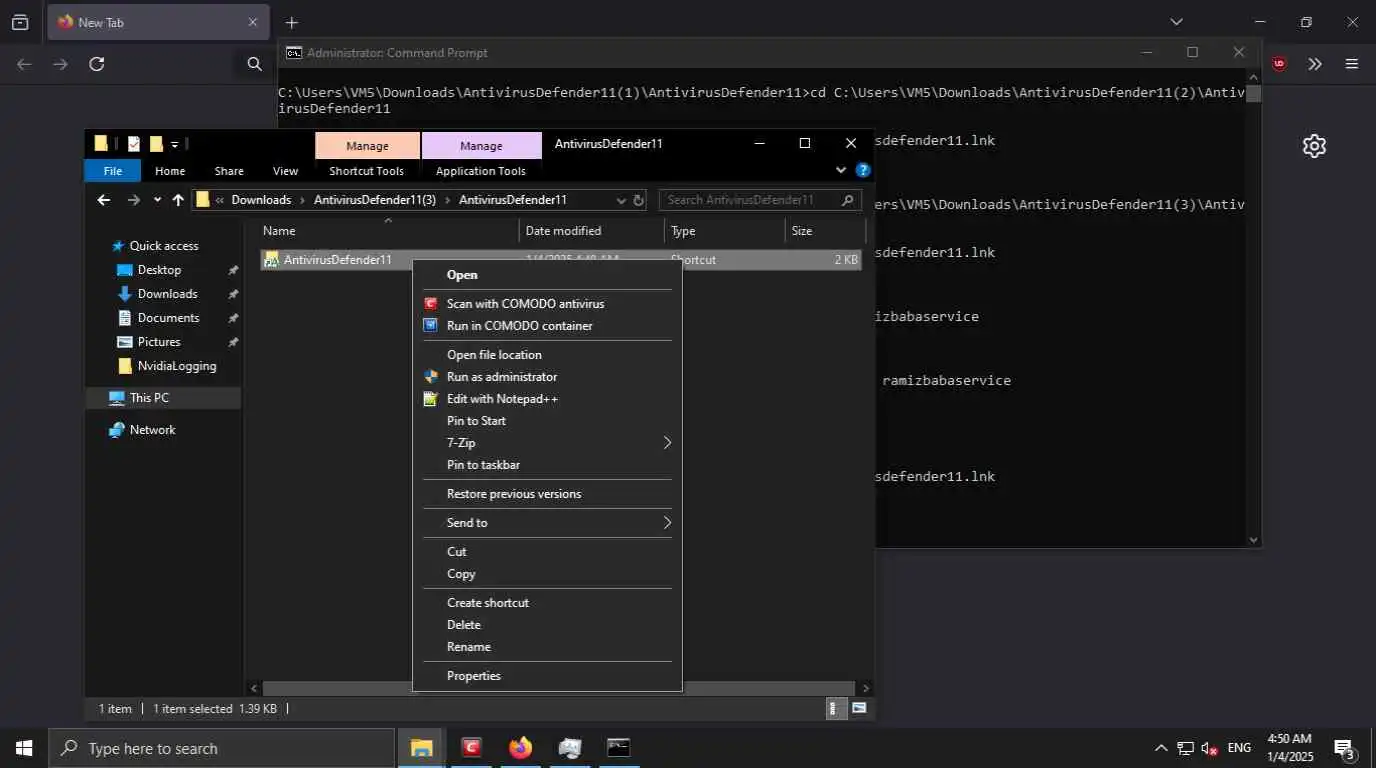The width and height of the screenshot is (1376, 768).
Task: Expand the Send to submenu
Action: [x=547, y=523]
